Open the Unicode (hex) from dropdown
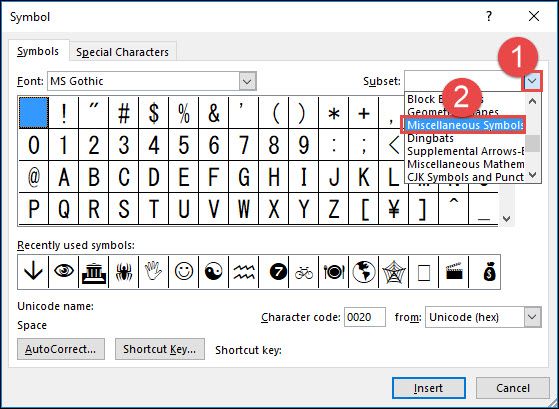 click(x=532, y=317)
